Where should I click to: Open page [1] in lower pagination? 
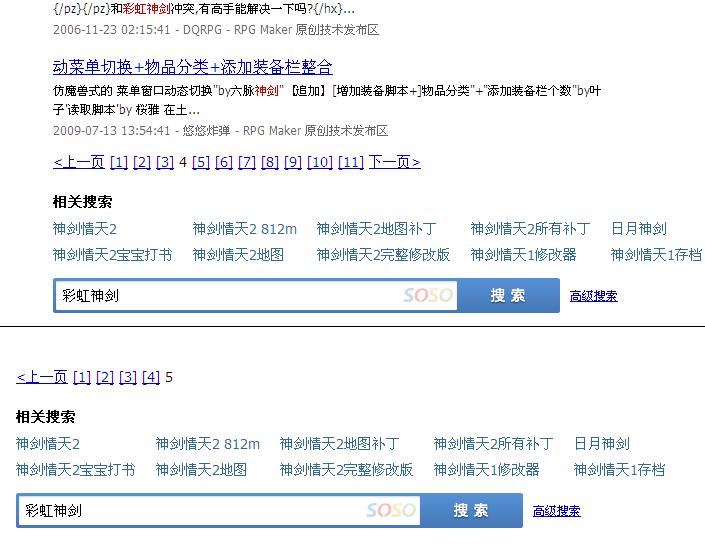click(x=82, y=377)
